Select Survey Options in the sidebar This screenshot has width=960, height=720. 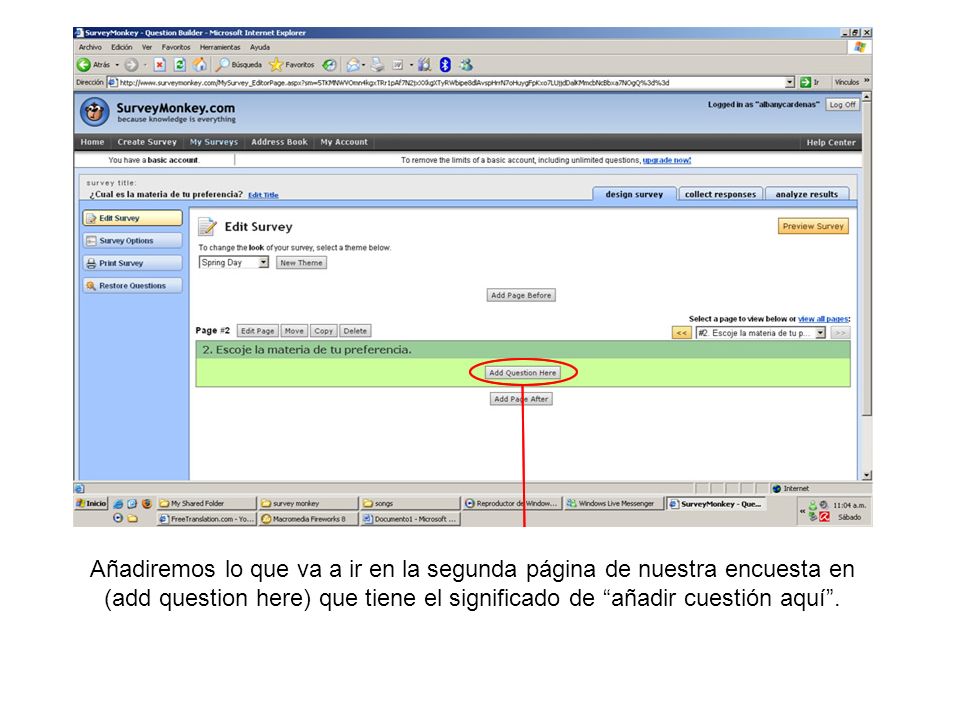point(132,241)
